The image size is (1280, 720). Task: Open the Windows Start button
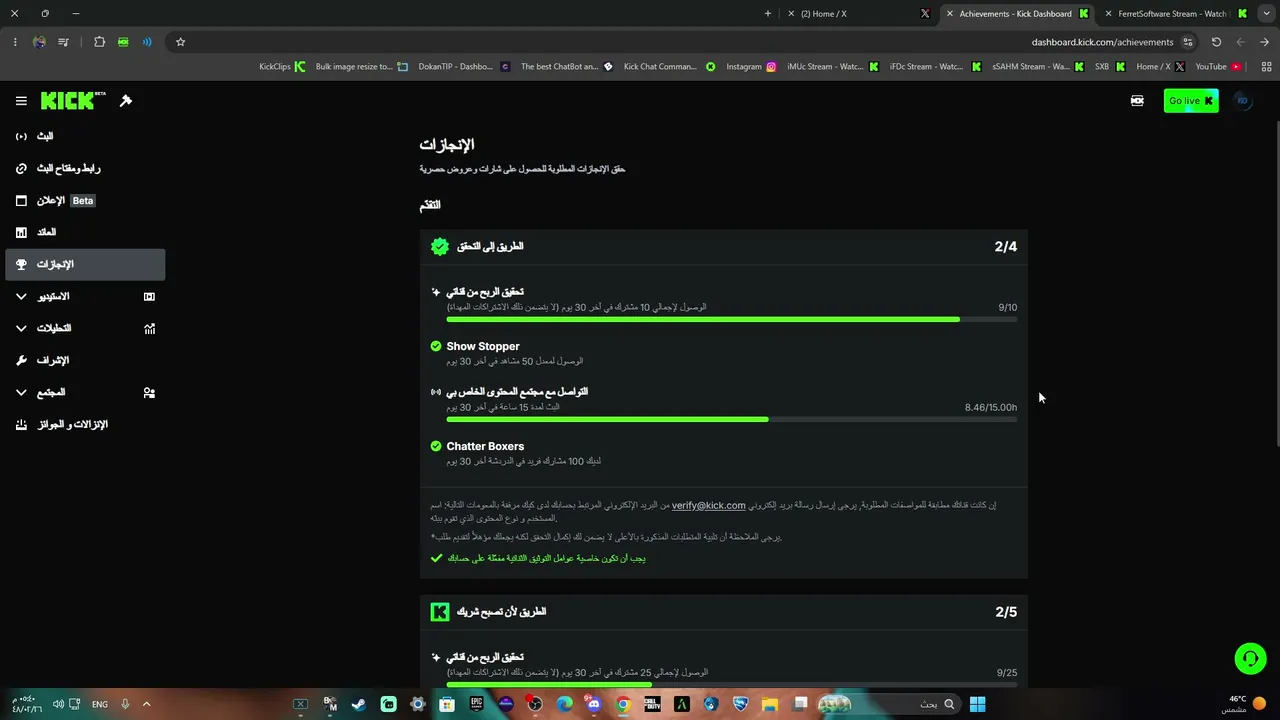coord(977,704)
